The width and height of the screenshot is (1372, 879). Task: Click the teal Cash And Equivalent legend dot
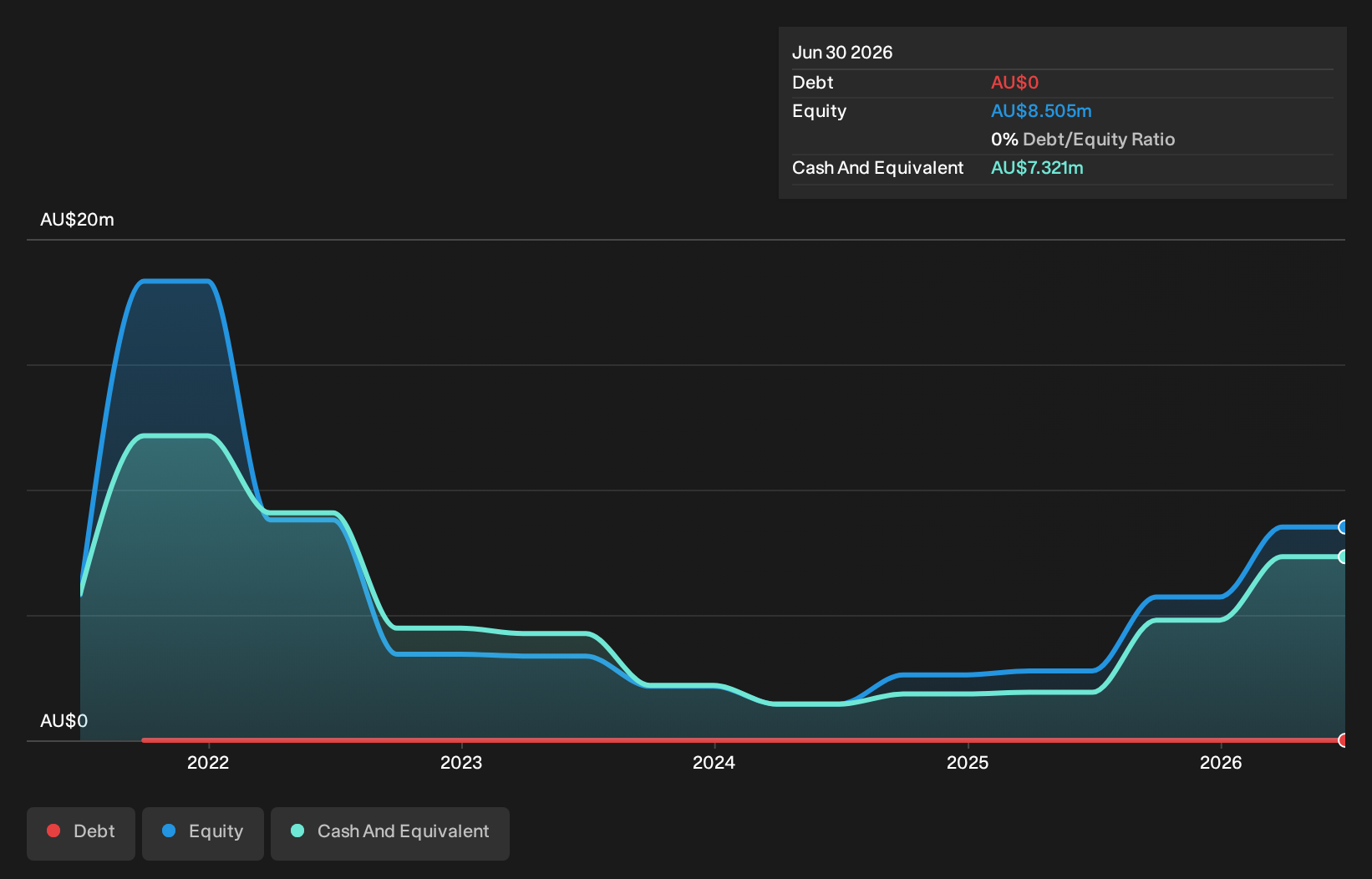pos(297,831)
